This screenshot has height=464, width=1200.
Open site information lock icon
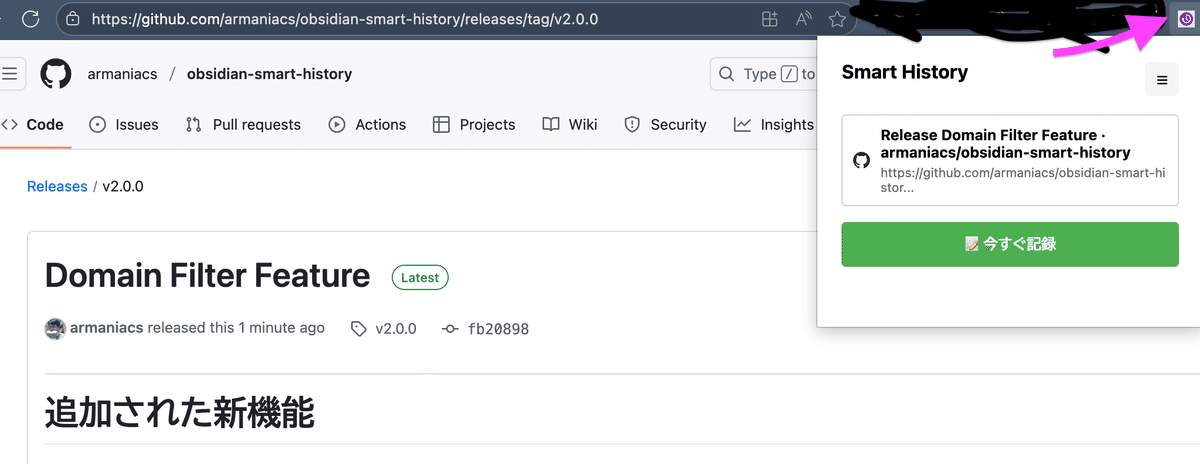click(x=72, y=19)
